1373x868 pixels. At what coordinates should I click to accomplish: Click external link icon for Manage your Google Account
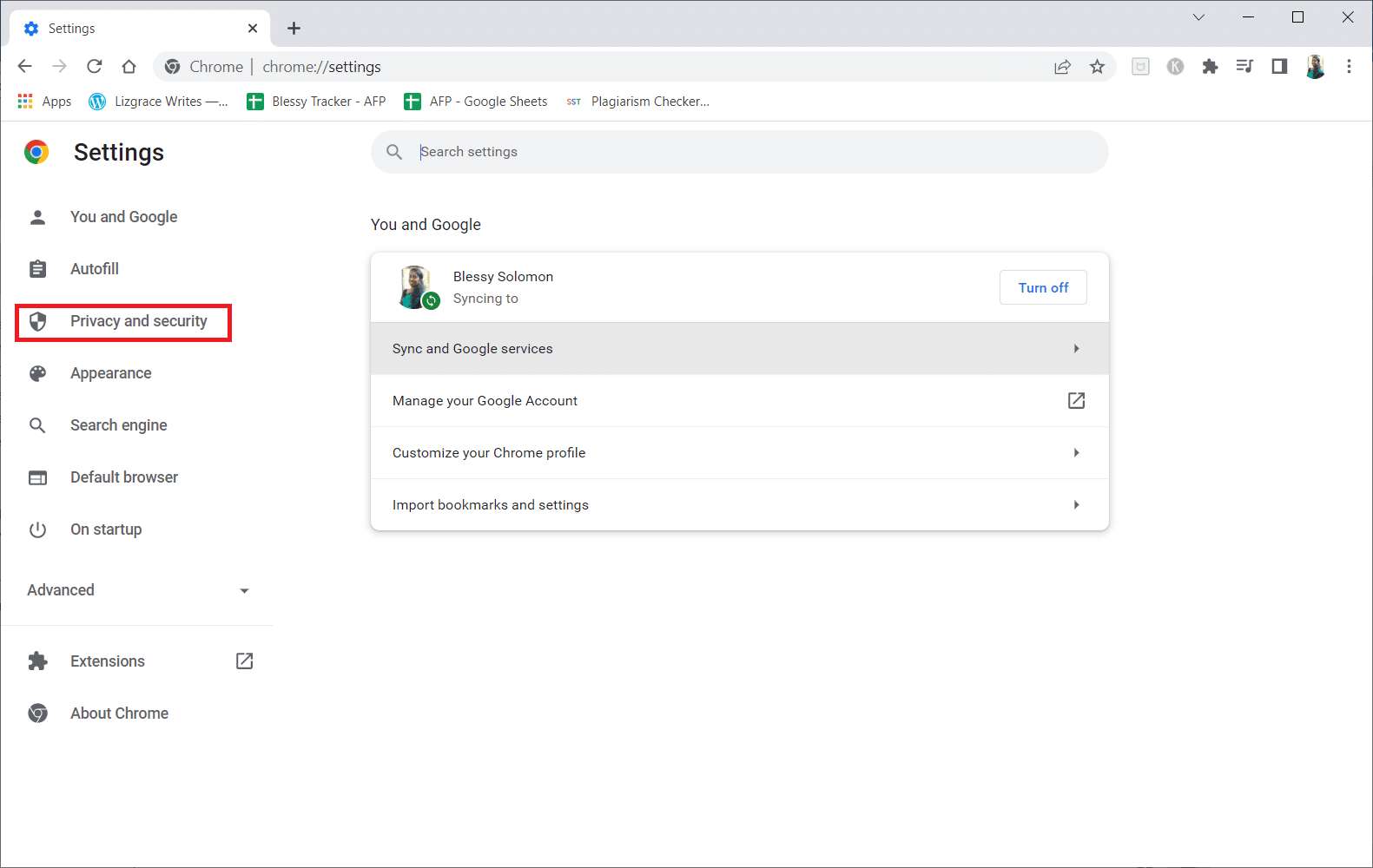(1076, 401)
